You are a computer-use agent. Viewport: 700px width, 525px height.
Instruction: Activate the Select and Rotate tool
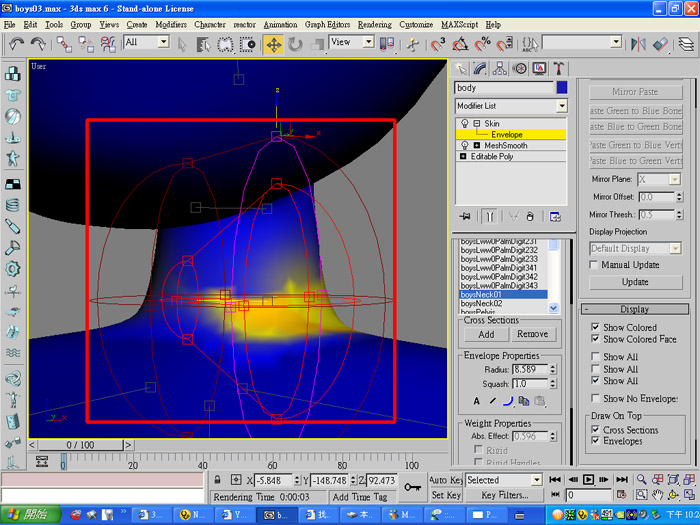[295, 44]
